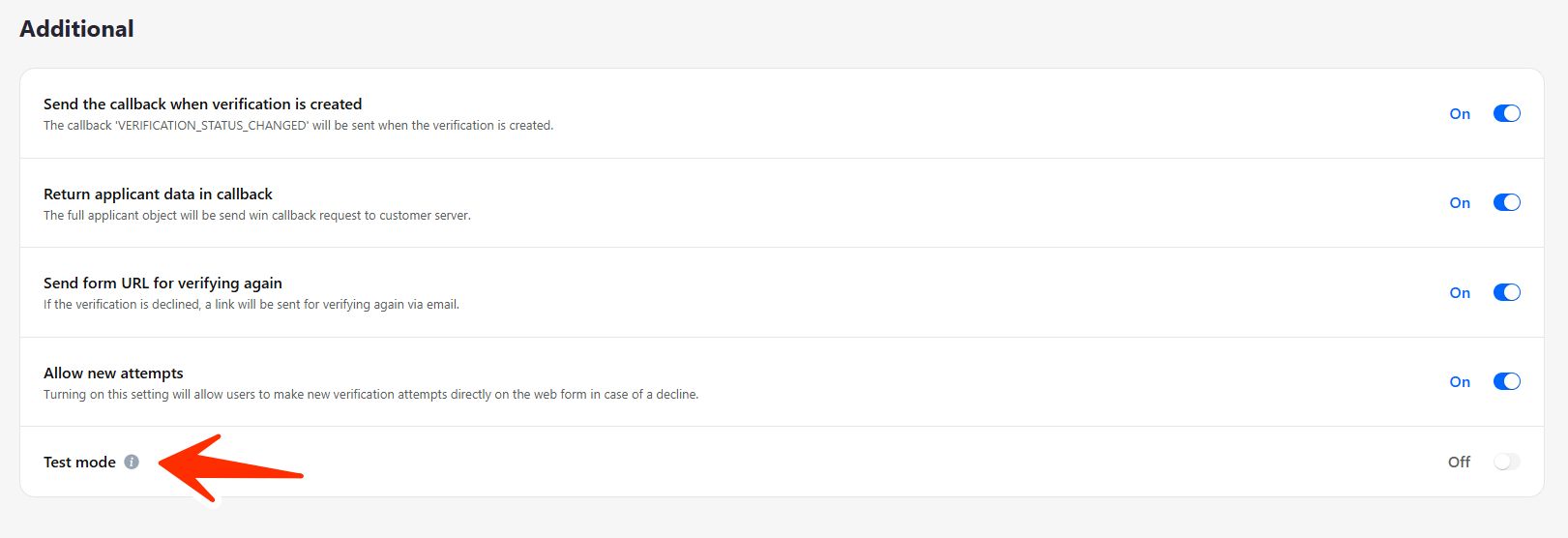Click Send the callback when verification is created title
Viewport: 1568px width, 538px height.
[202, 105]
